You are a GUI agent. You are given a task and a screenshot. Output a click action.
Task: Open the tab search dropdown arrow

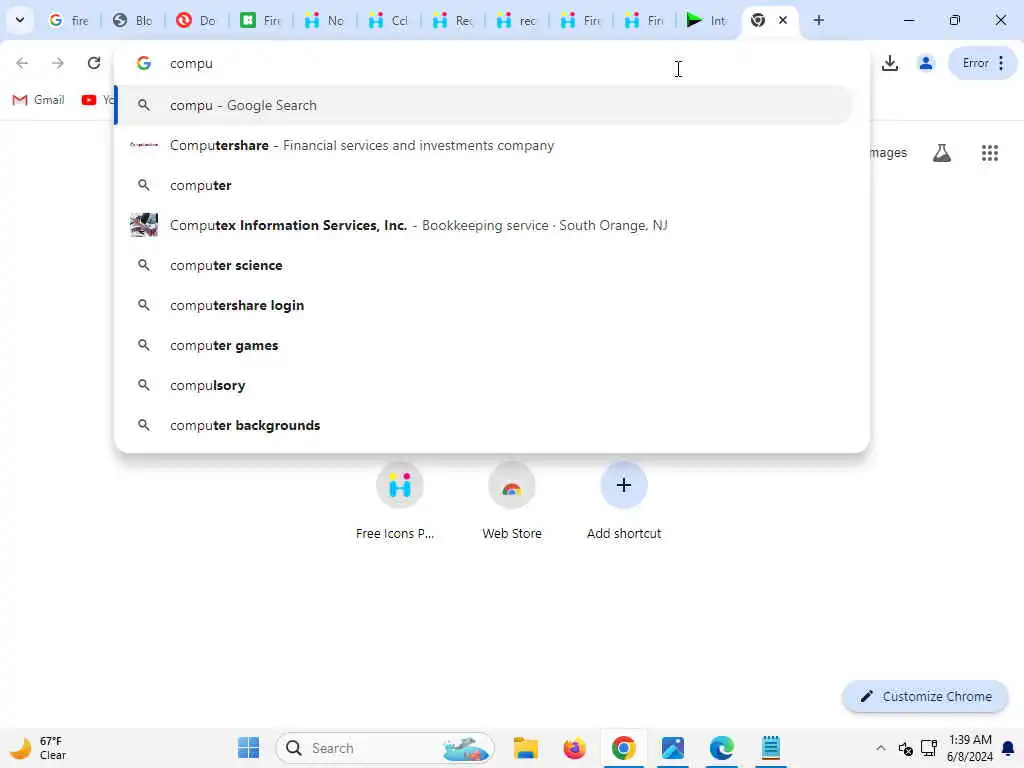(x=20, y=20)
